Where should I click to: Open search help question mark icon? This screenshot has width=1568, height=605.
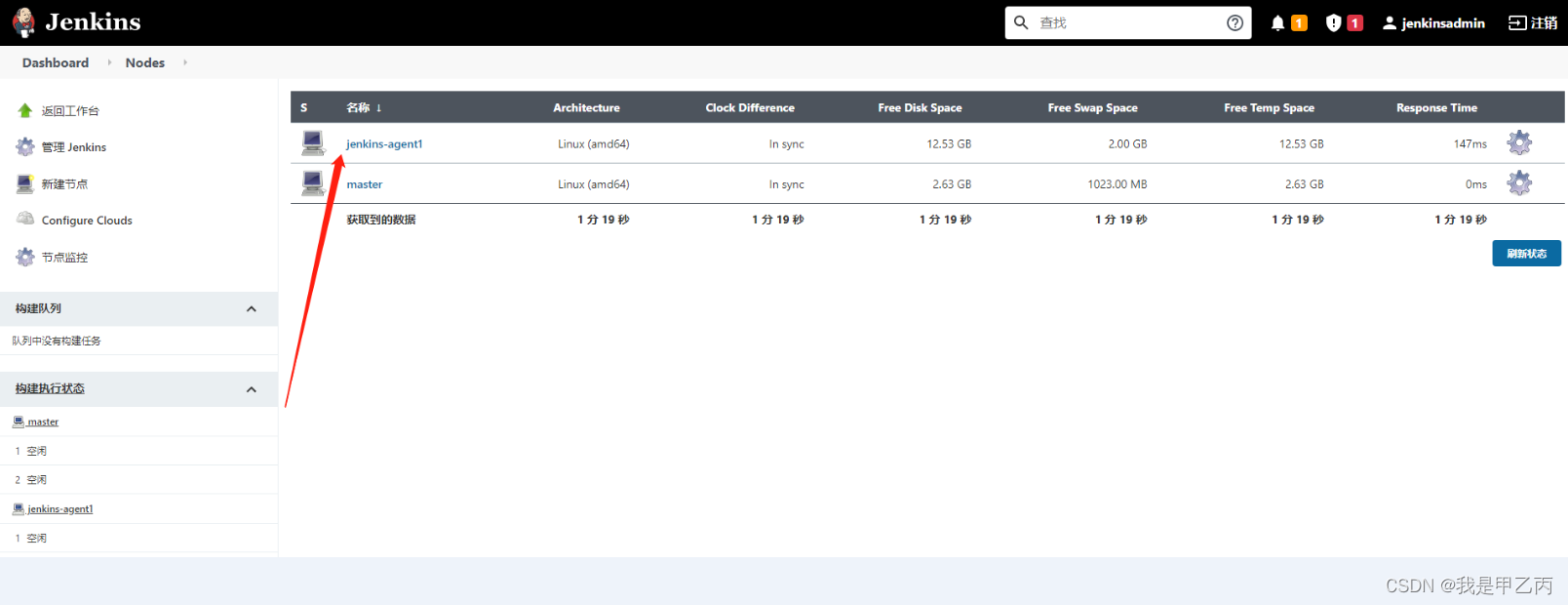(x=1235, y=22)
